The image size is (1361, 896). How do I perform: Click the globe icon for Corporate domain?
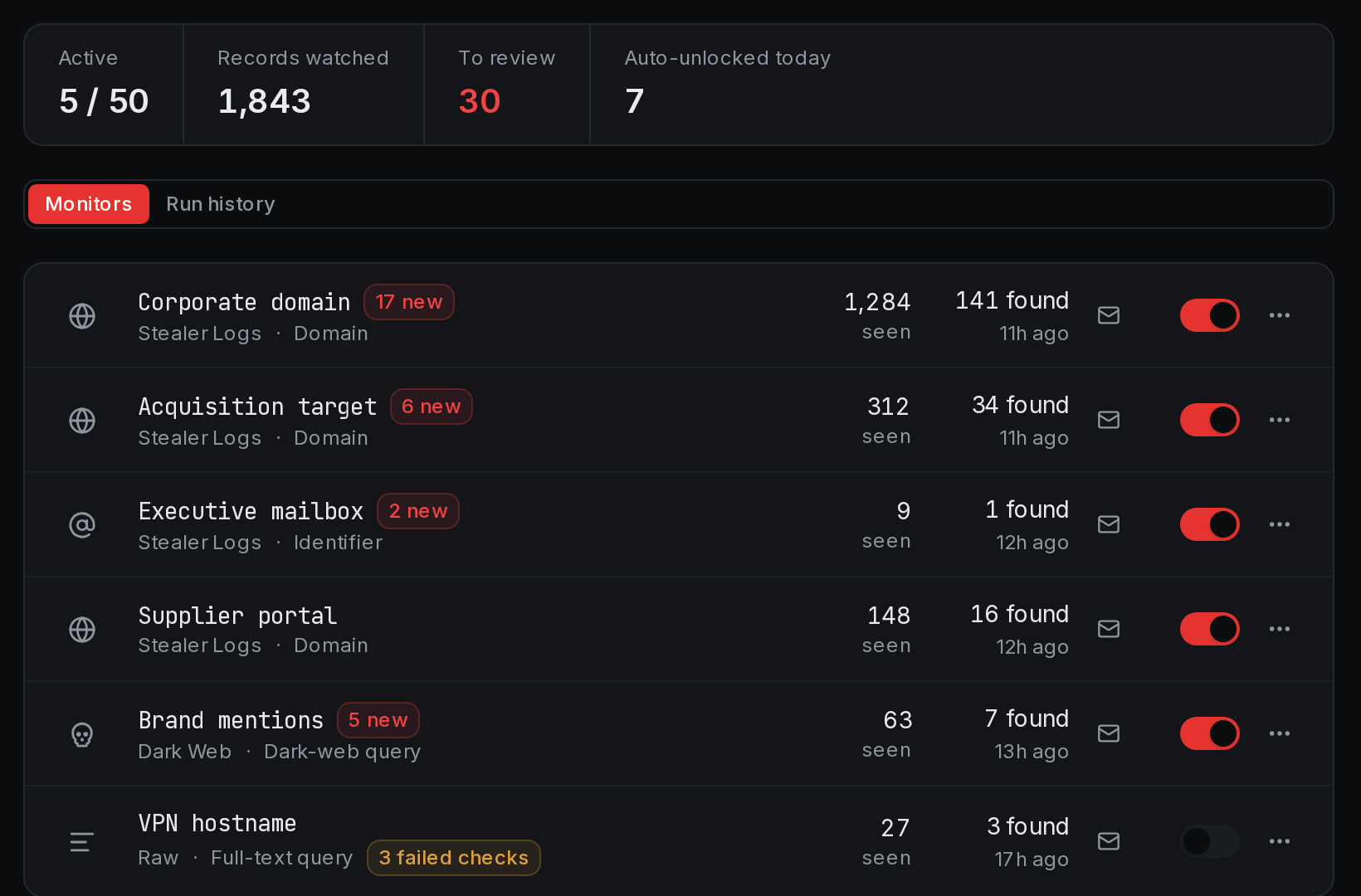[x=82, y=316]
